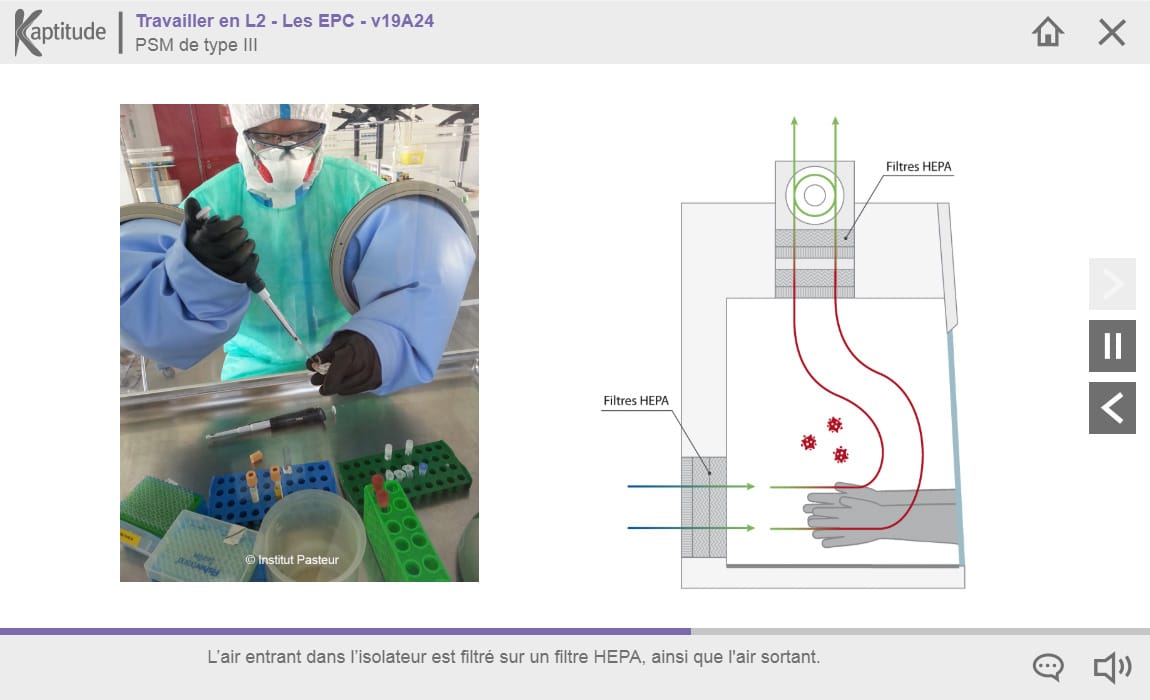Click the Kaptitude logo
The image size is (1150, 700).
[x=60, y=32]
